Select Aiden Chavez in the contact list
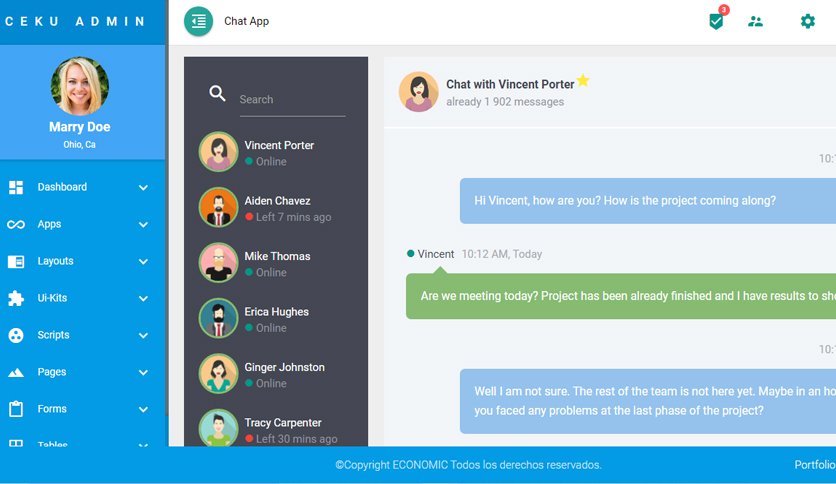 [276, 208]
